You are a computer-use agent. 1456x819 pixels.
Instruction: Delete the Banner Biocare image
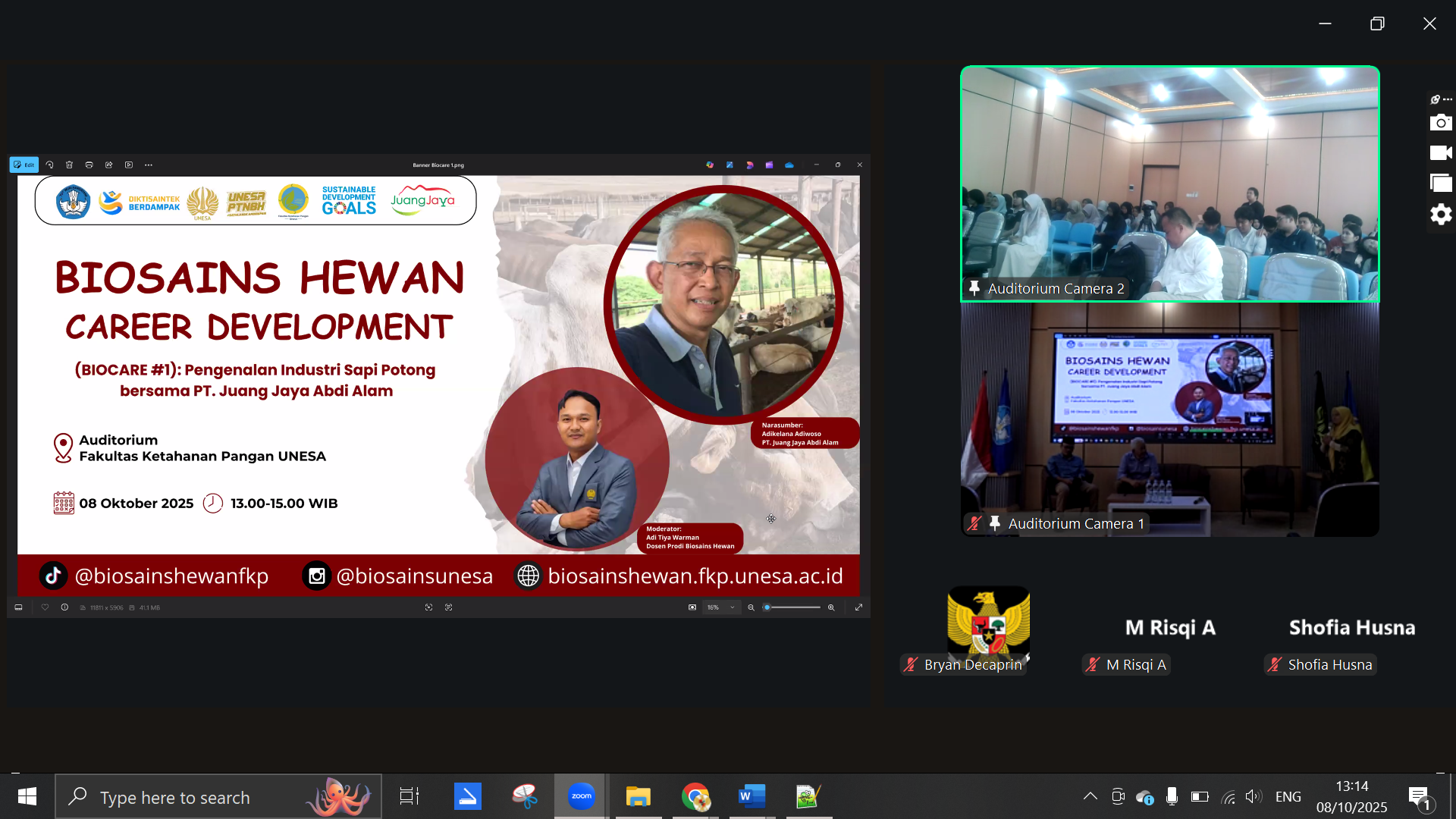click(69, 165)
